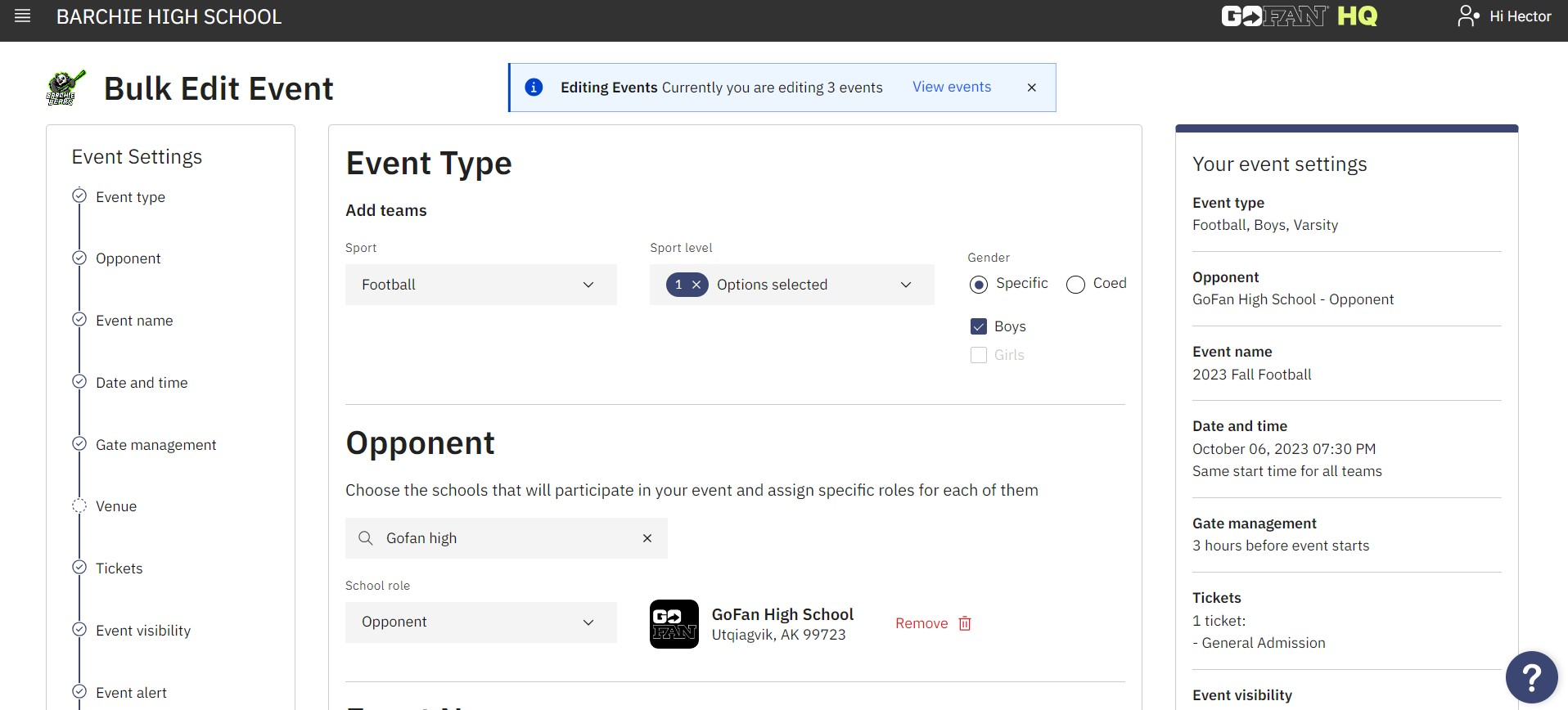Remove the selected sport level chip
Screen dimensions: 1568x710
696,285
